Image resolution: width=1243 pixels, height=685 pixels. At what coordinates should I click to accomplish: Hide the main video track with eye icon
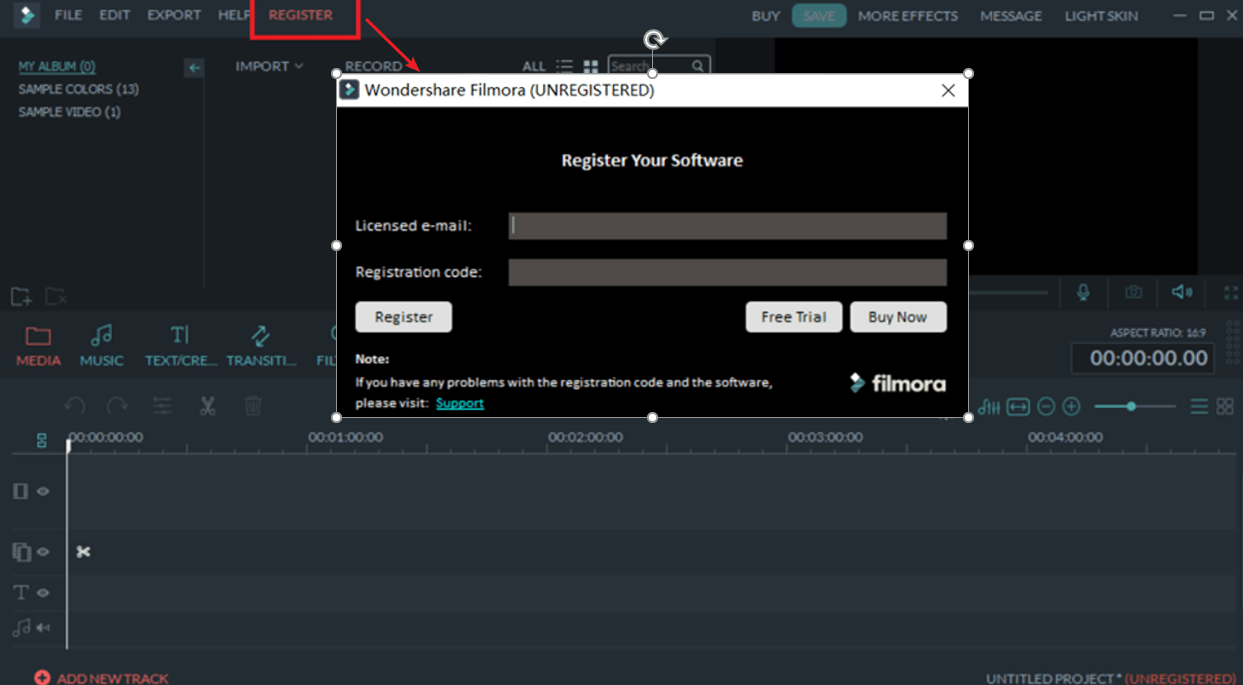pos(43,491)
